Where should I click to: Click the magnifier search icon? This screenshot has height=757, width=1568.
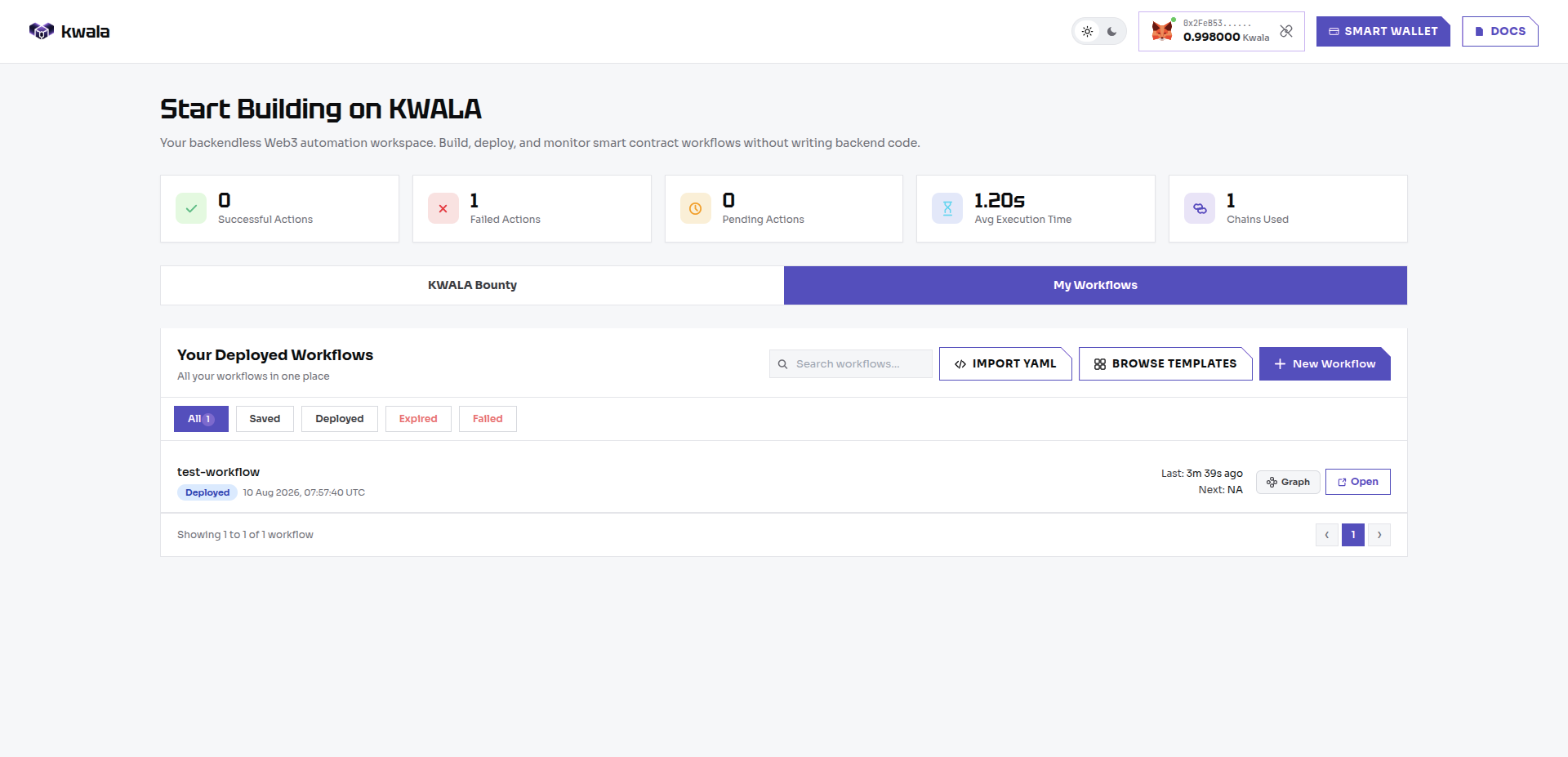point(782,364)
